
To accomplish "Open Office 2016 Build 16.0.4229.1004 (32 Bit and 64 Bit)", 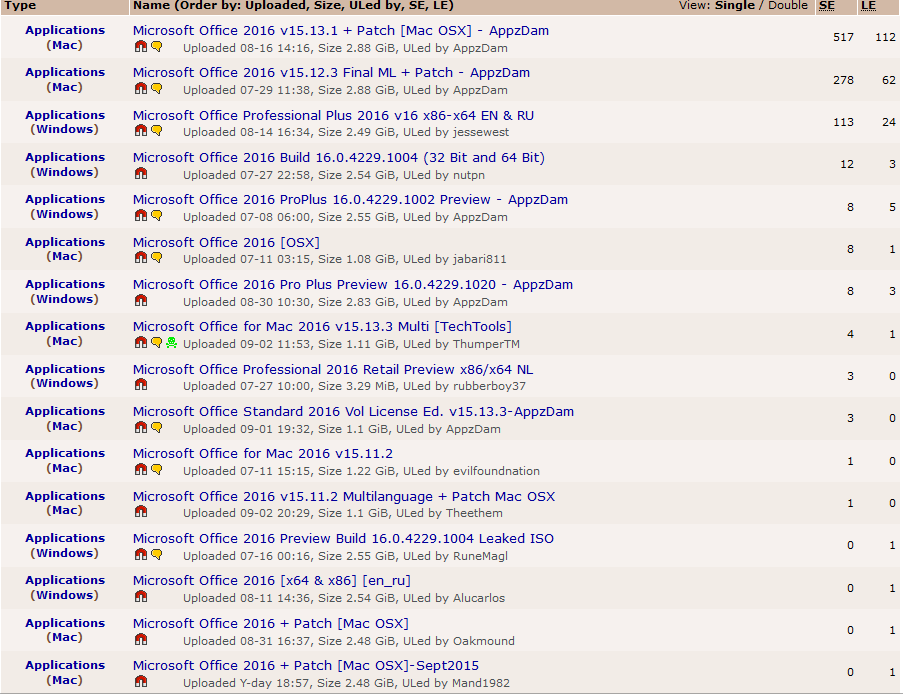I will click(x=339, y=157).
